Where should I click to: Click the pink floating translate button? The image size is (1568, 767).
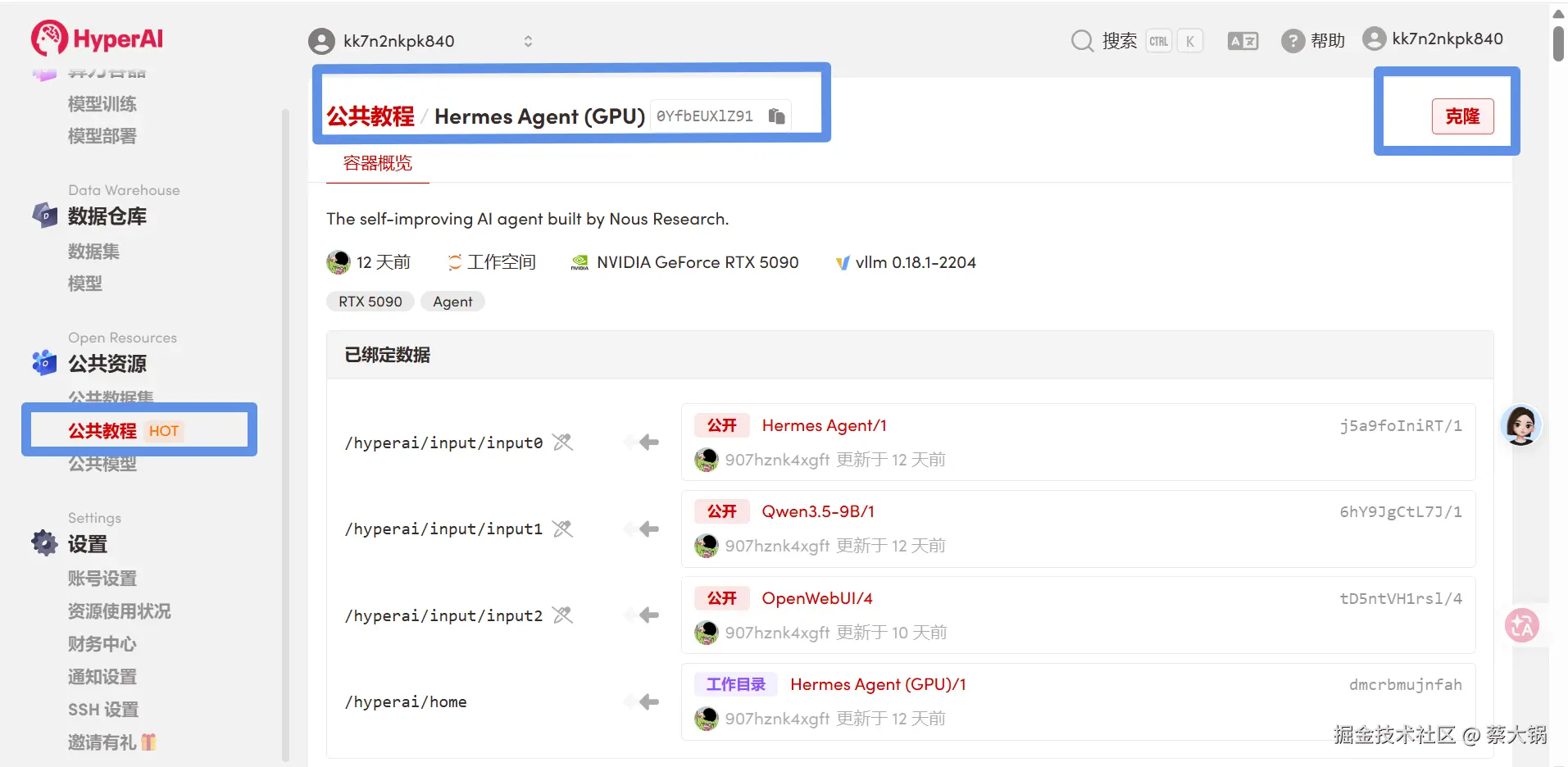(1522, 626)
